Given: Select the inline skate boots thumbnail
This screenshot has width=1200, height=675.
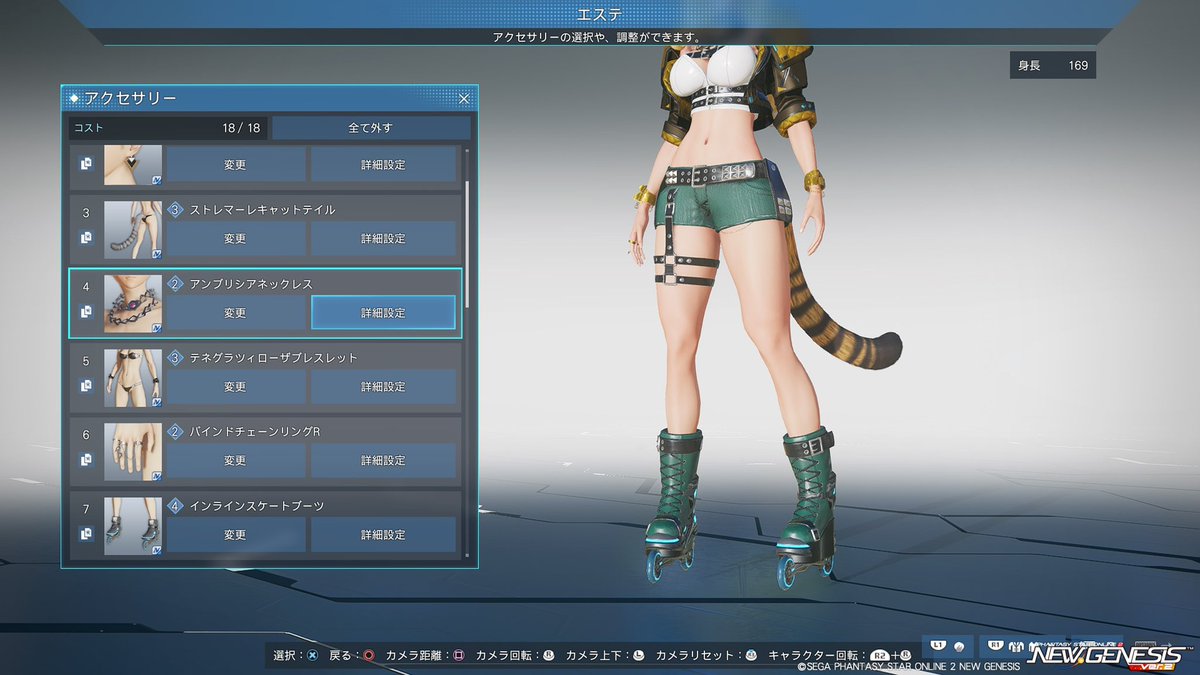Looking at the screenshot, I should [133, 526].
